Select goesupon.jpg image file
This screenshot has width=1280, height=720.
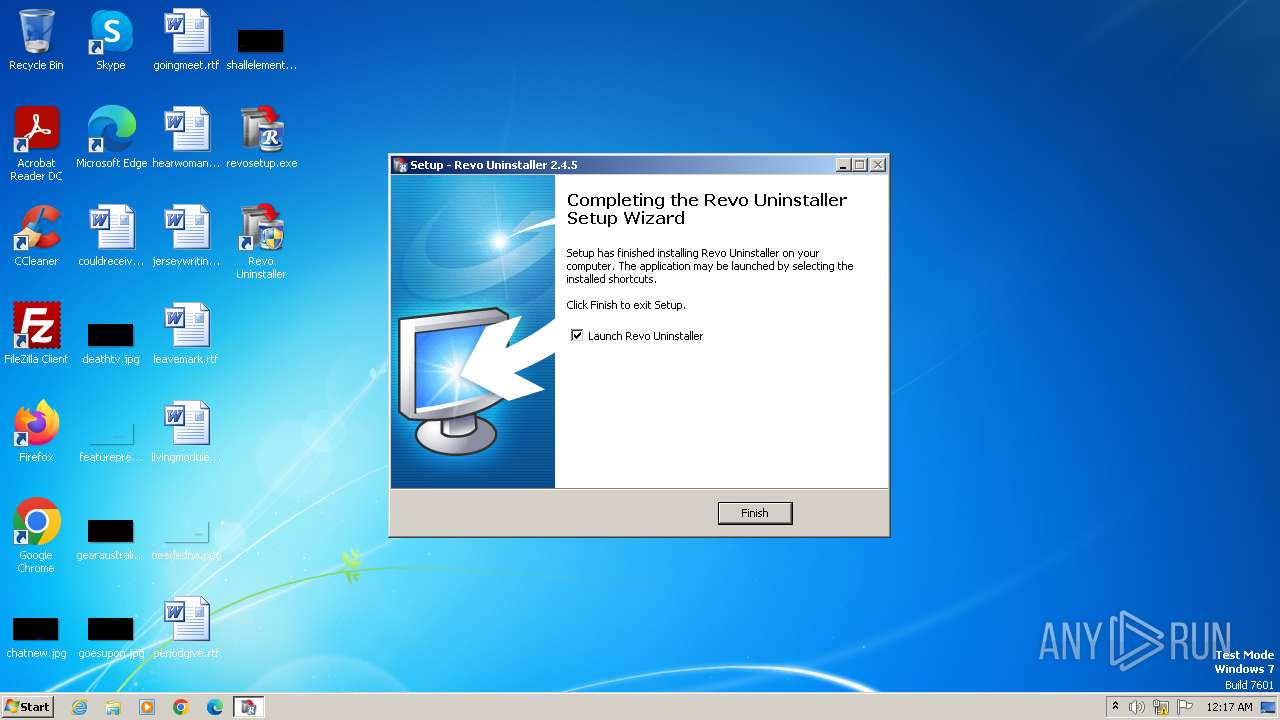click(x=111, y=637)
